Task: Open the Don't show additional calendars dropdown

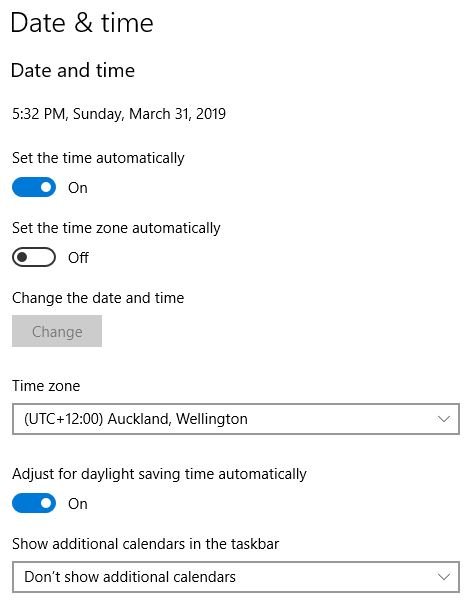Action: [x=236, y=577]
